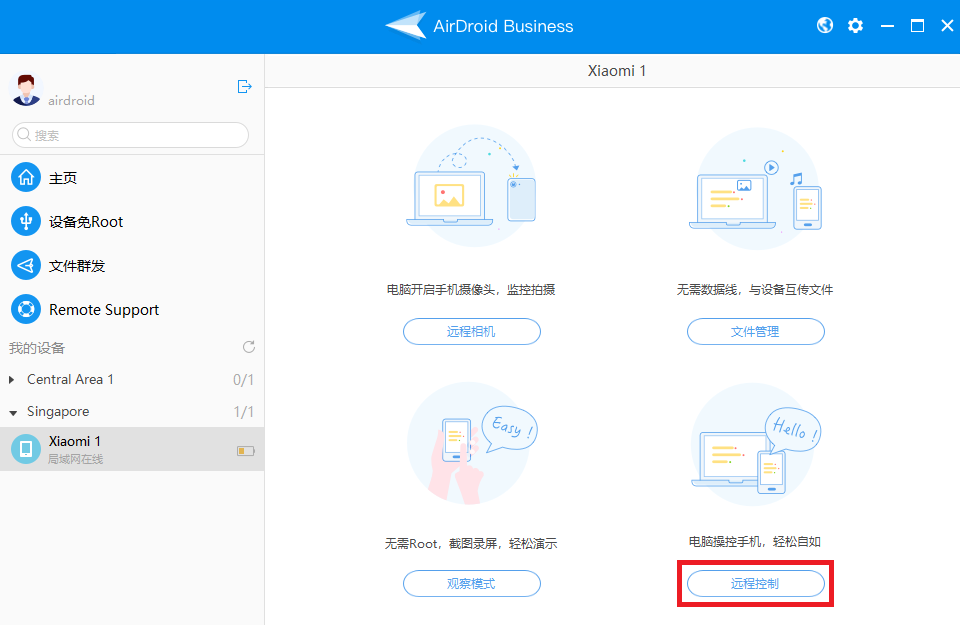The width and height of the screenshot is (960, 625).
Task: Click the 我的设备 section heading
Action: (x=37, y=348)
